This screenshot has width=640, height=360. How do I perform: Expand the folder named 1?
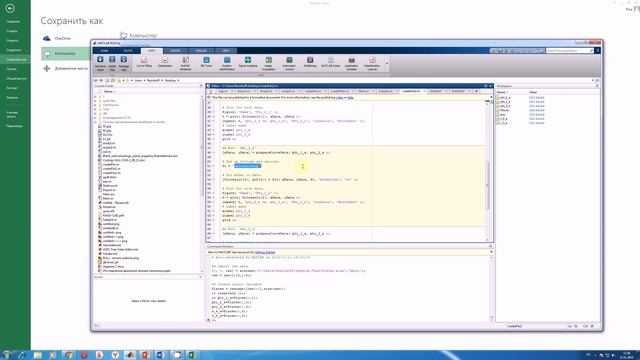[x=96, y=97]
